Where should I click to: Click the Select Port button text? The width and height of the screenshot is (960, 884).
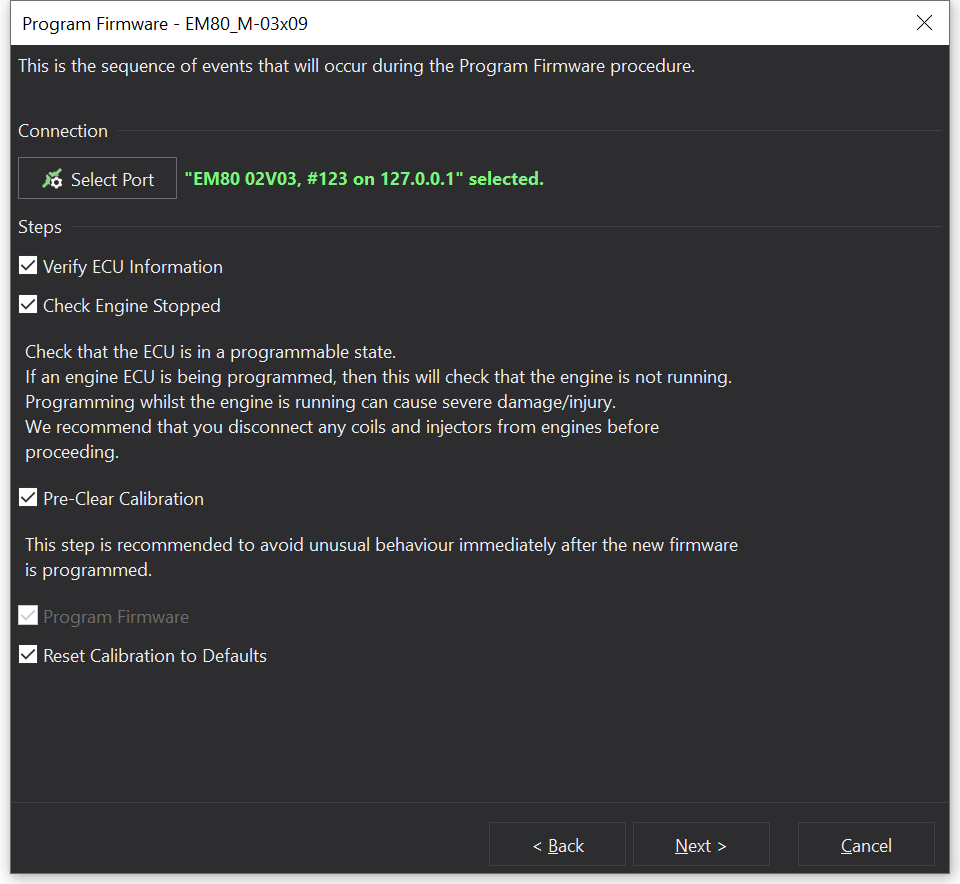coord(112,180)
